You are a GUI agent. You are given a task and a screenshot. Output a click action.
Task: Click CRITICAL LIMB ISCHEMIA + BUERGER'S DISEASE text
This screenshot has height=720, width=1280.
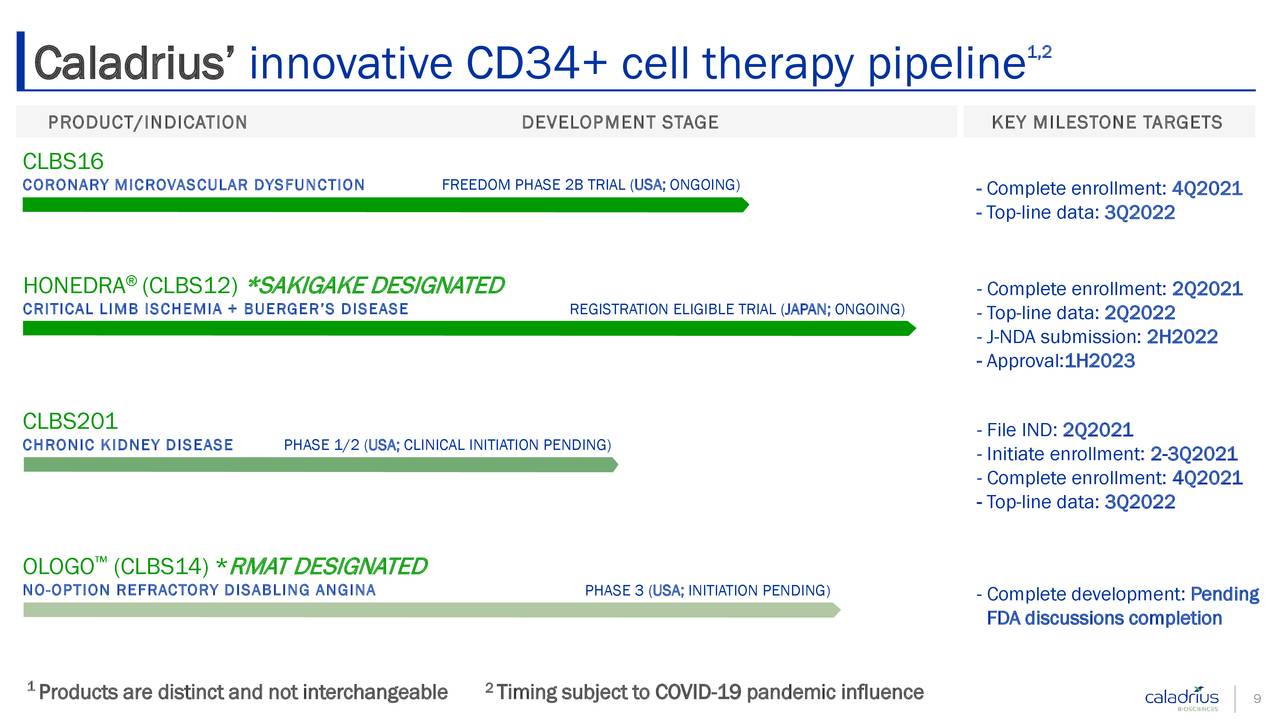216,309
